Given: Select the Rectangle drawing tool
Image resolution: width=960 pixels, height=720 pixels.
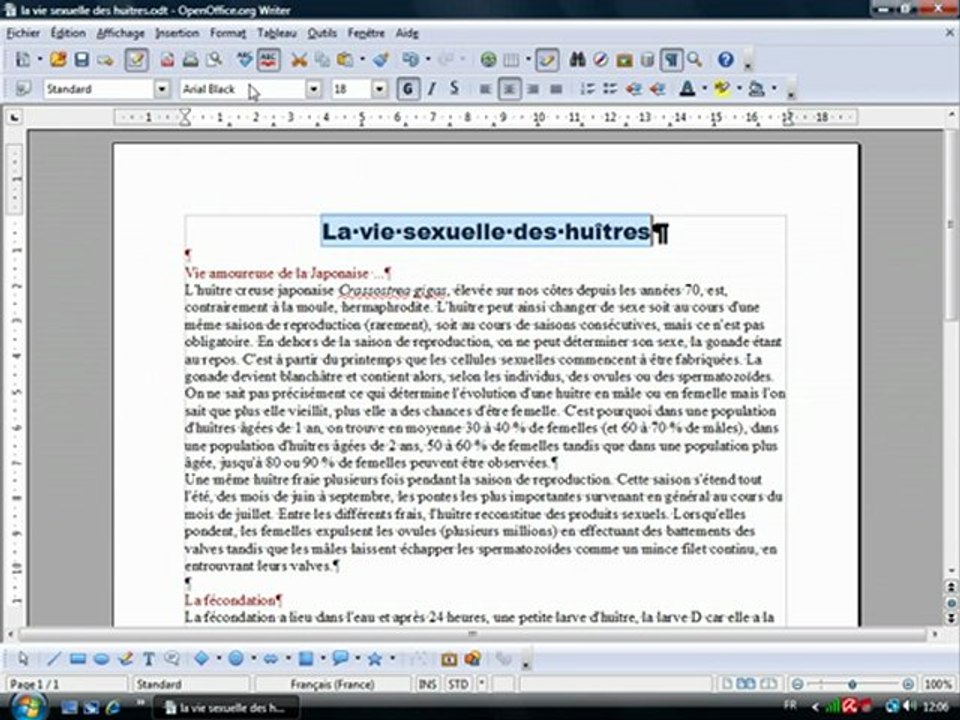Looking at the screenshot, I should click(77, 659).
